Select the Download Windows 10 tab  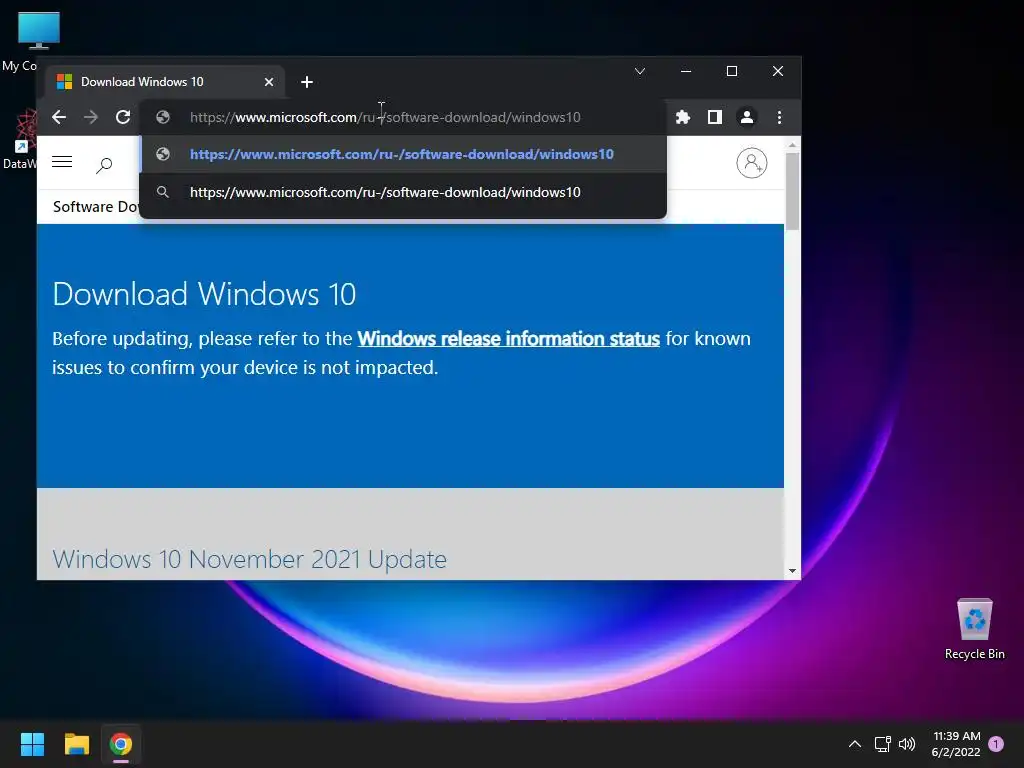[x=157, y=82]
